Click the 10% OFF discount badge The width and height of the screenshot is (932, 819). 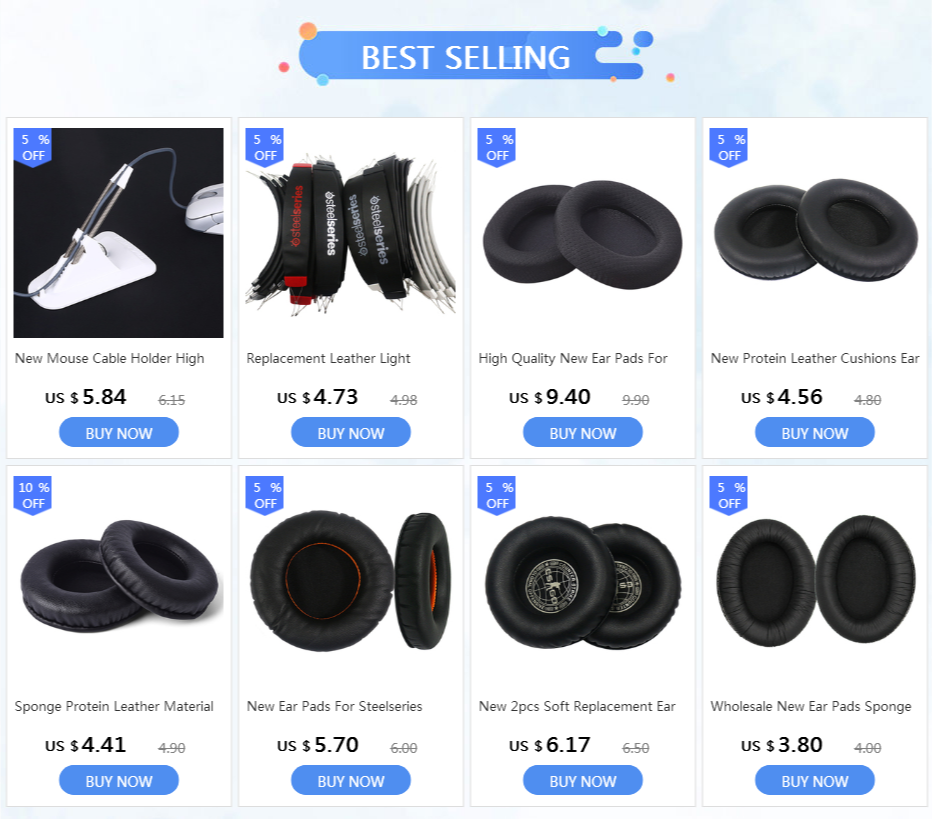(x=33, y=496)
